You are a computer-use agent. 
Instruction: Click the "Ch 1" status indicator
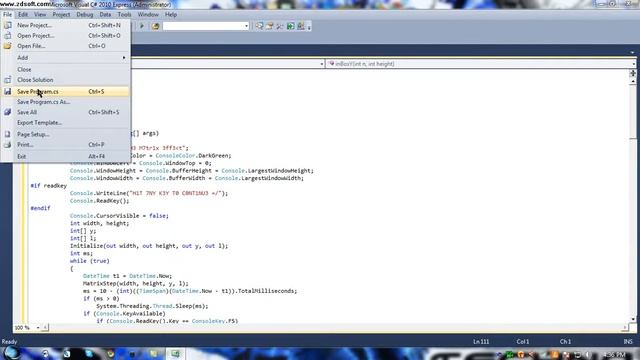tap(565, 342)
